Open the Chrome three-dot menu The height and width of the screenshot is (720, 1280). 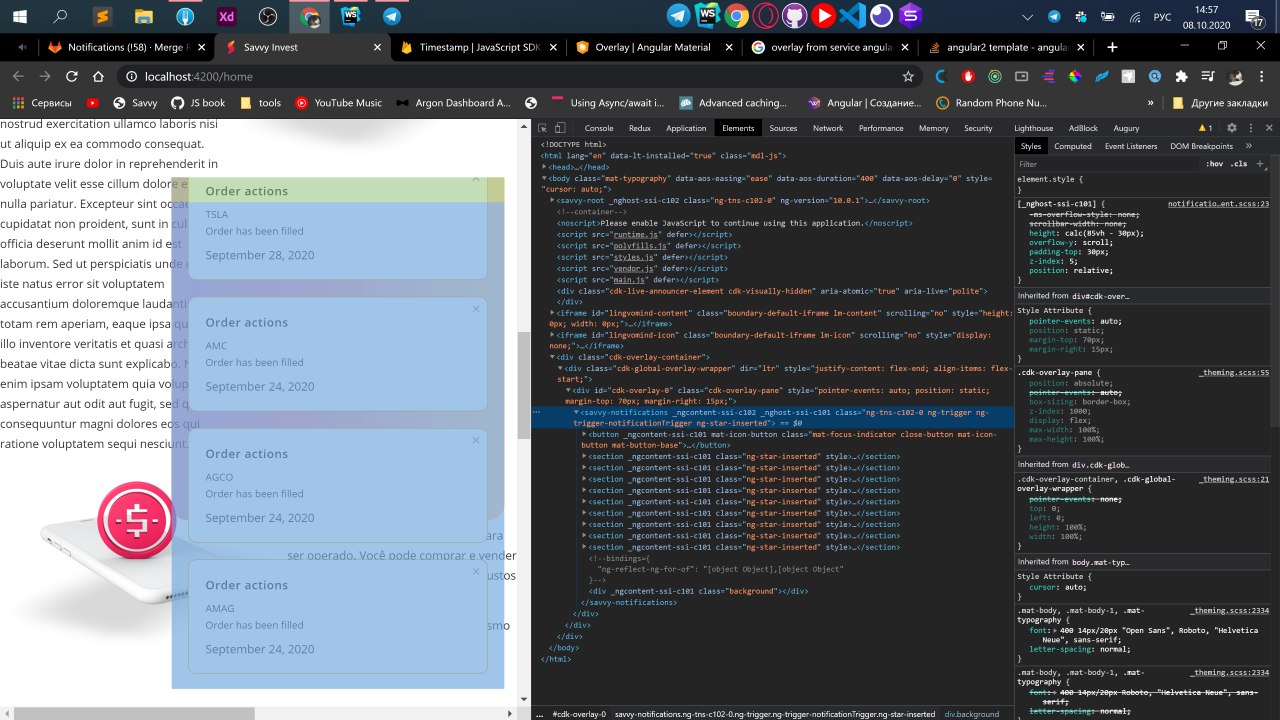point(1263,76)
